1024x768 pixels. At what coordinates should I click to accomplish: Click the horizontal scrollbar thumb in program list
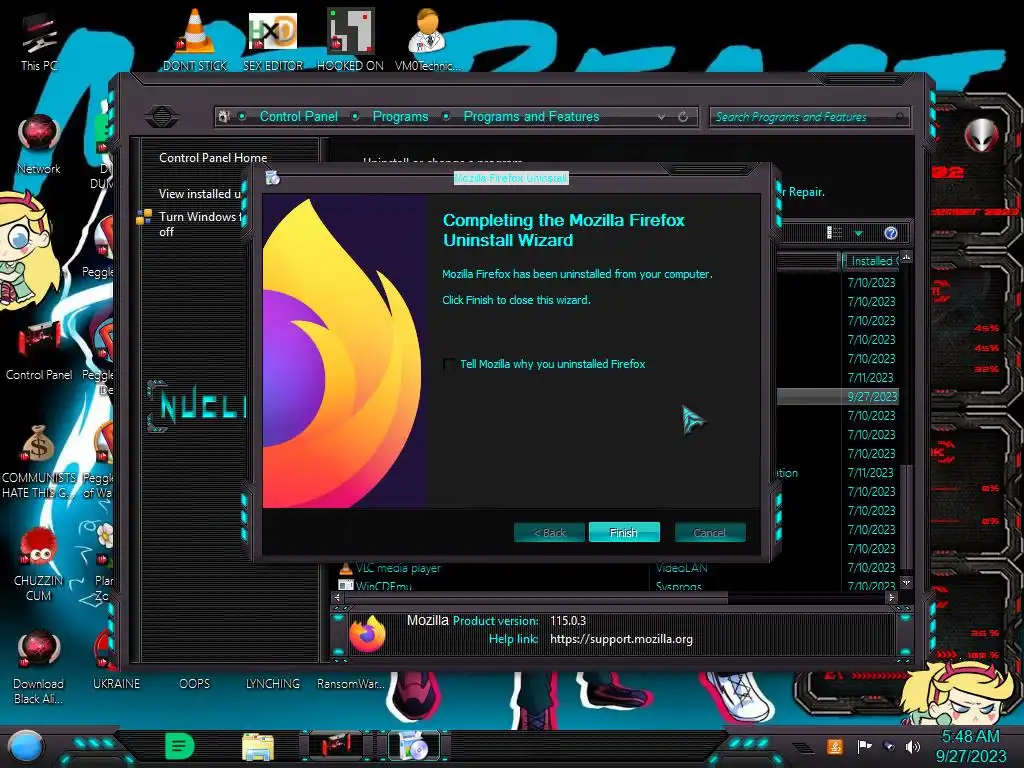536,597
